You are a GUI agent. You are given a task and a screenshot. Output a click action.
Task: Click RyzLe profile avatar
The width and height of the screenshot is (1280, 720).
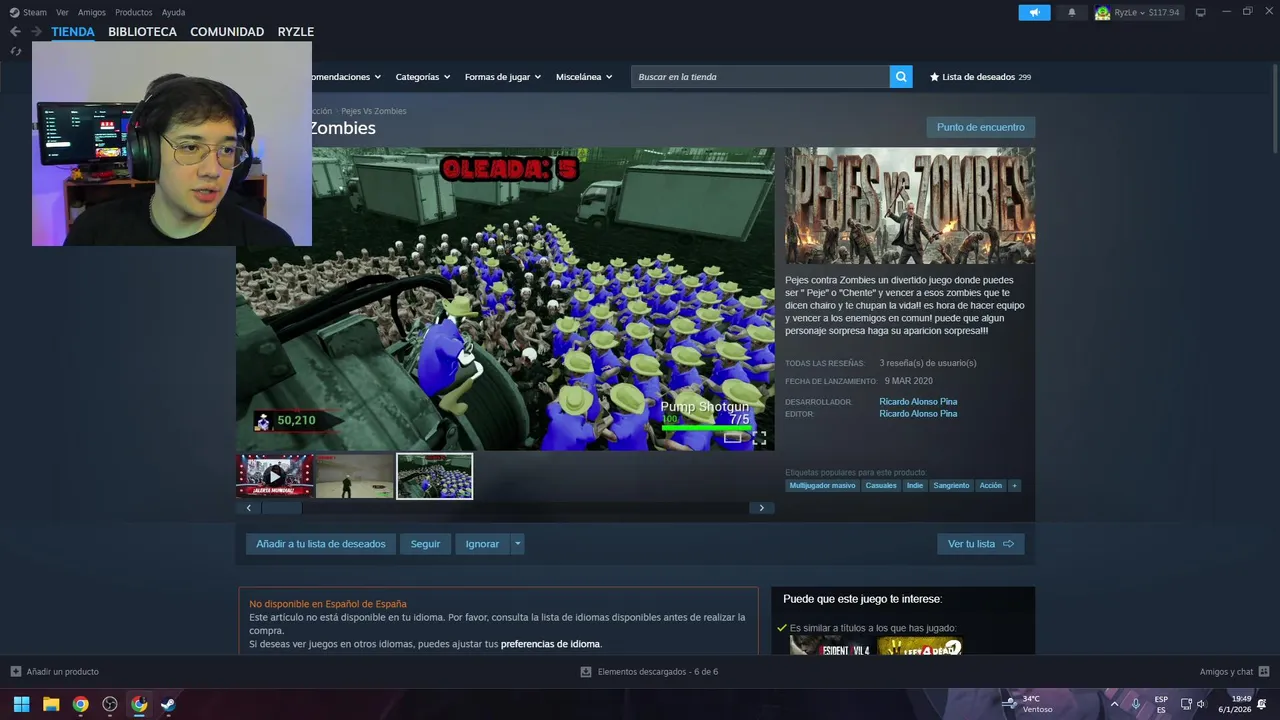click(x=1102, y=12)
